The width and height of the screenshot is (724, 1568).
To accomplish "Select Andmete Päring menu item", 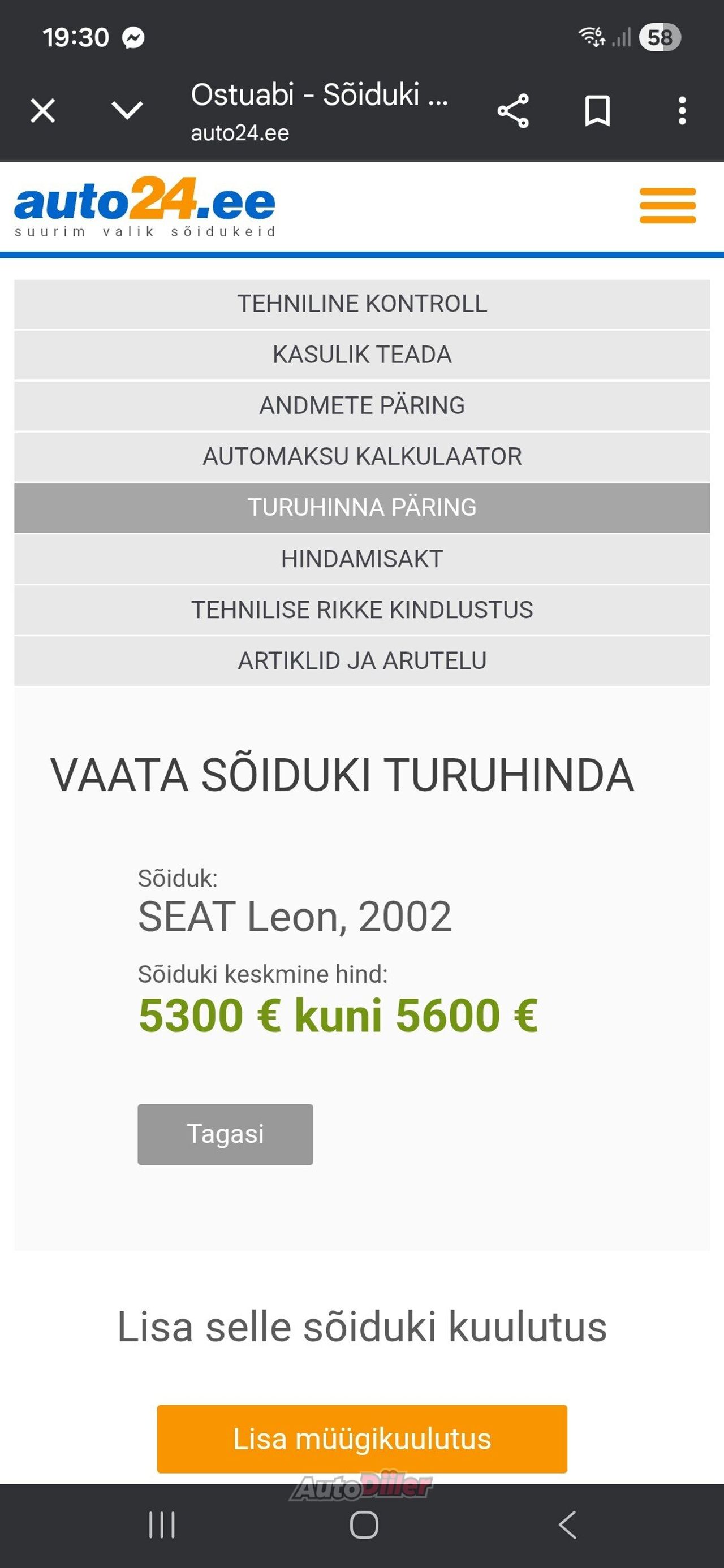I will [361, 406].
